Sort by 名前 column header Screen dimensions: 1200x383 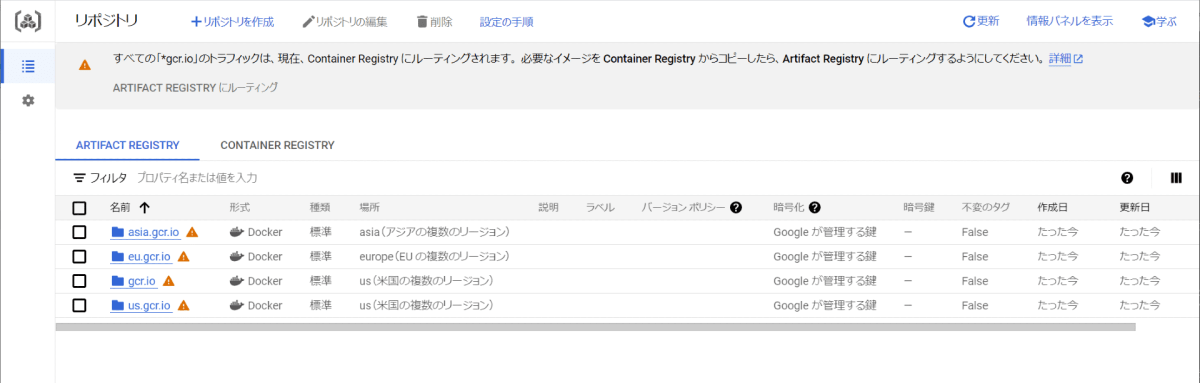[x=121, y=208]
